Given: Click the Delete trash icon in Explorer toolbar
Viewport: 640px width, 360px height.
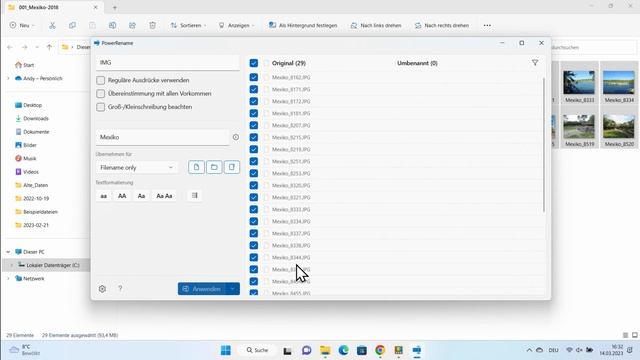Looking at the screenshot, I should tap(152, 25).
